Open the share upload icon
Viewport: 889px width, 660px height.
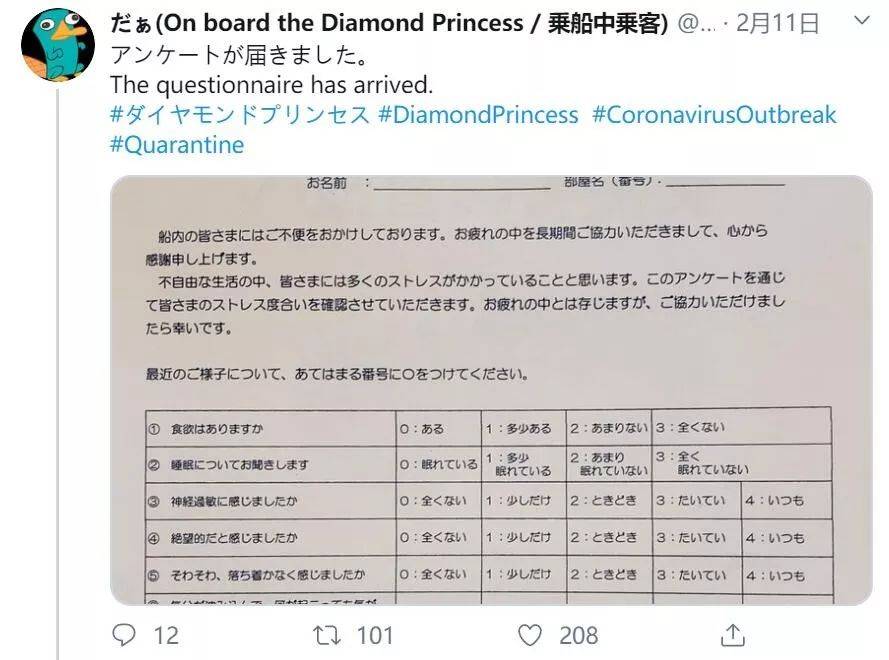733,635
